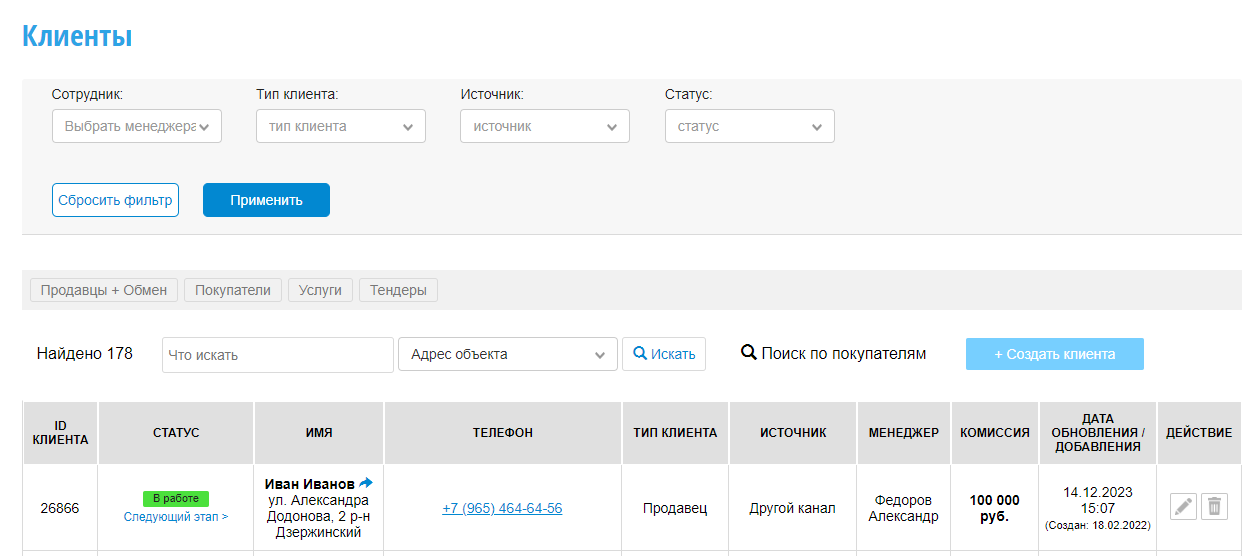Open the Сотрудник manager dropdown
The height and width of the screenshot is (556, 1251).
pos(137,127)
